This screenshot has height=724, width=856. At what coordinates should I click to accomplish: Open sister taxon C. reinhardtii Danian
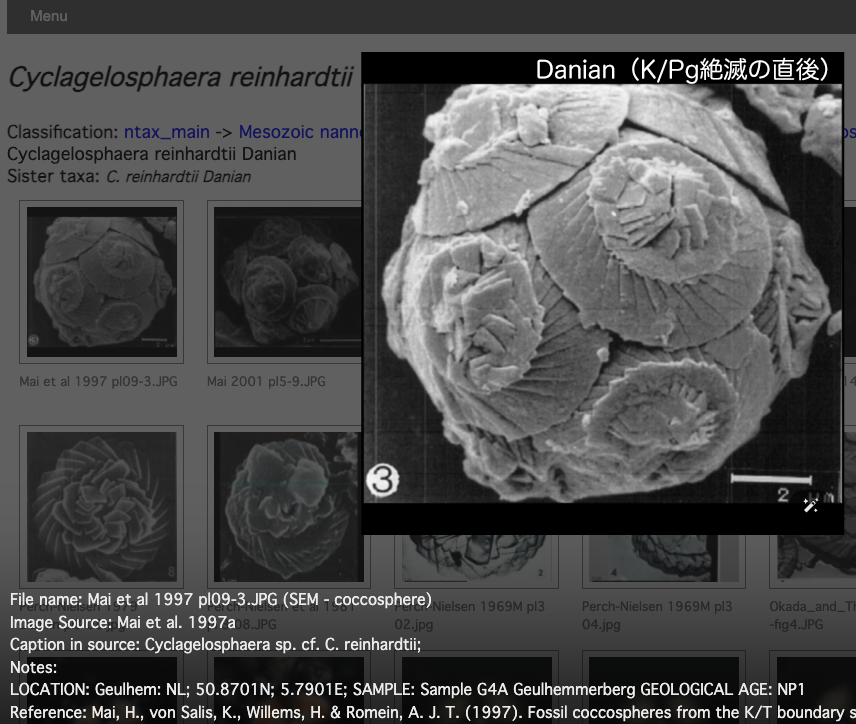[x=179, y=176]
